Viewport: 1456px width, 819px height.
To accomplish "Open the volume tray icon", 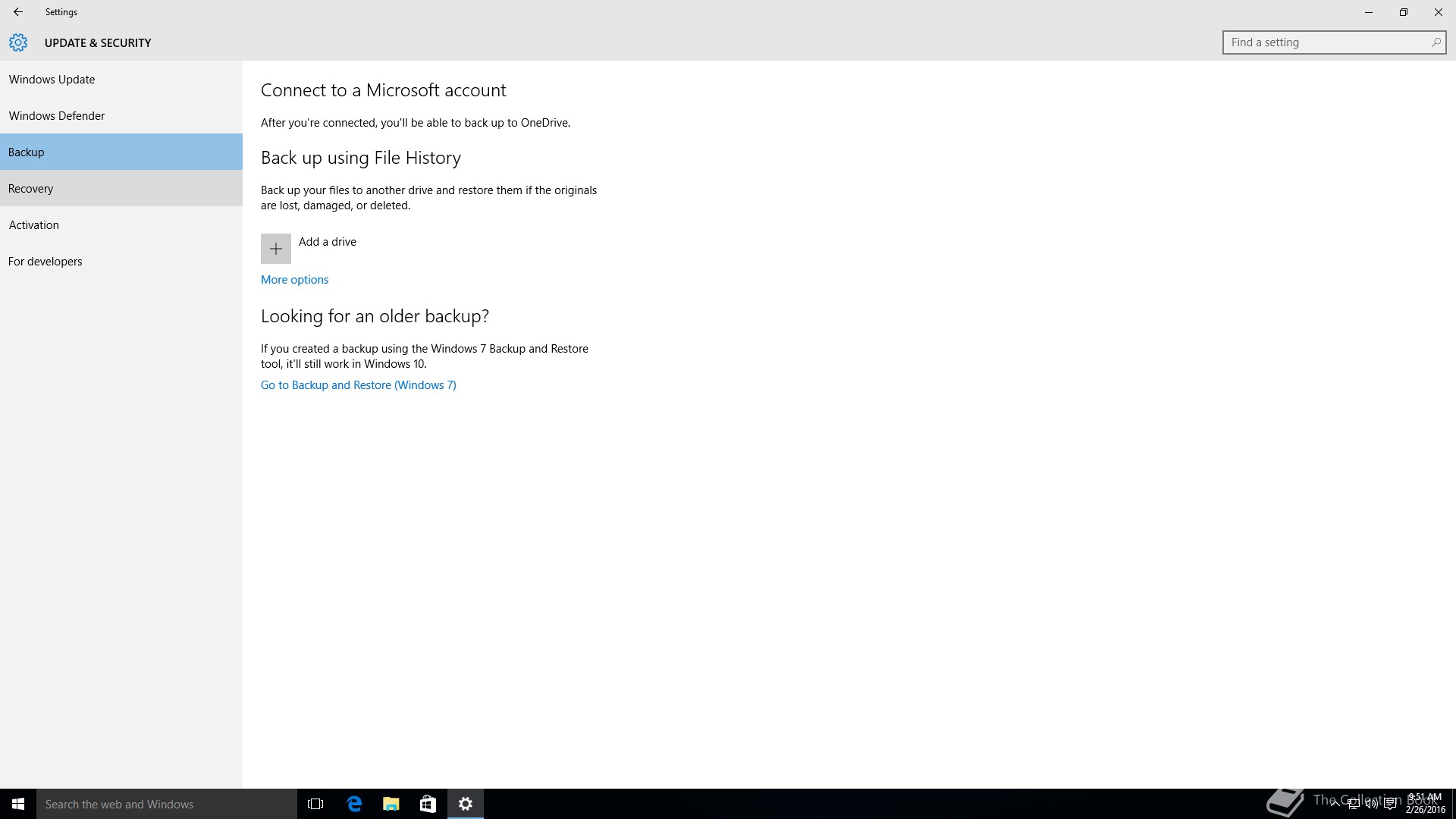I will (1371, 804).
